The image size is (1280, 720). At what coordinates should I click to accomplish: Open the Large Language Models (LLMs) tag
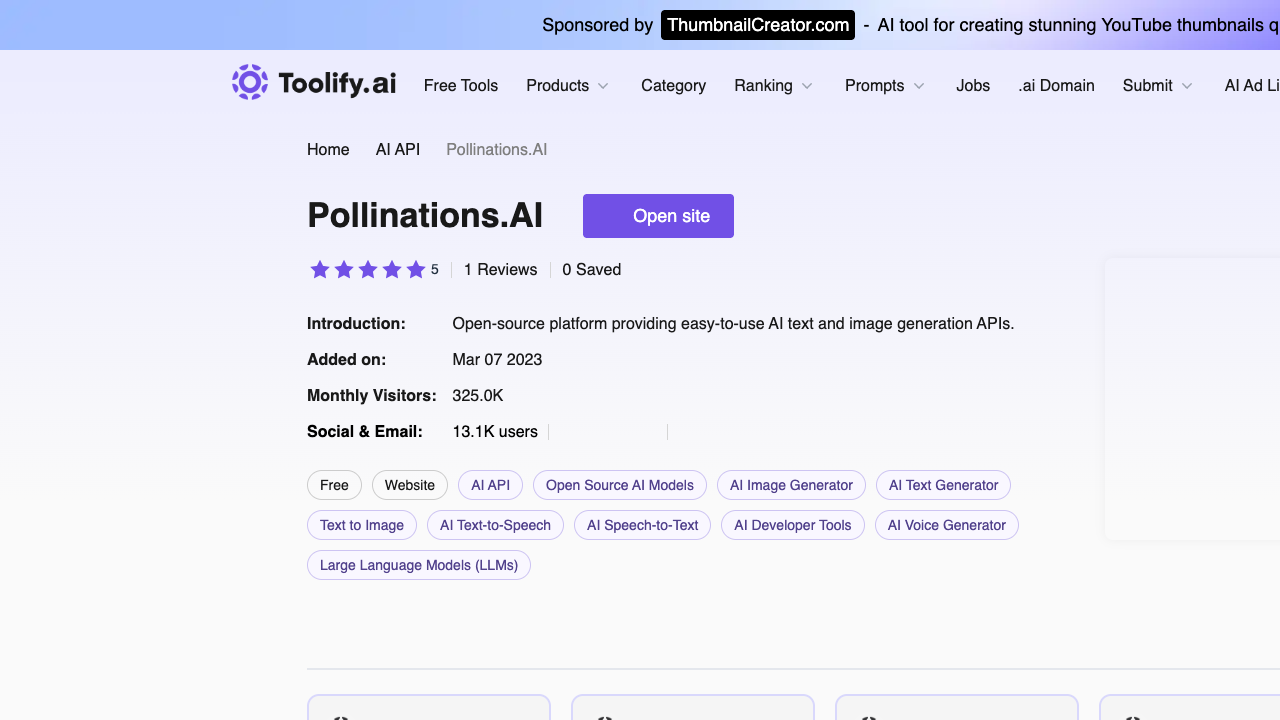coord(419,565)
